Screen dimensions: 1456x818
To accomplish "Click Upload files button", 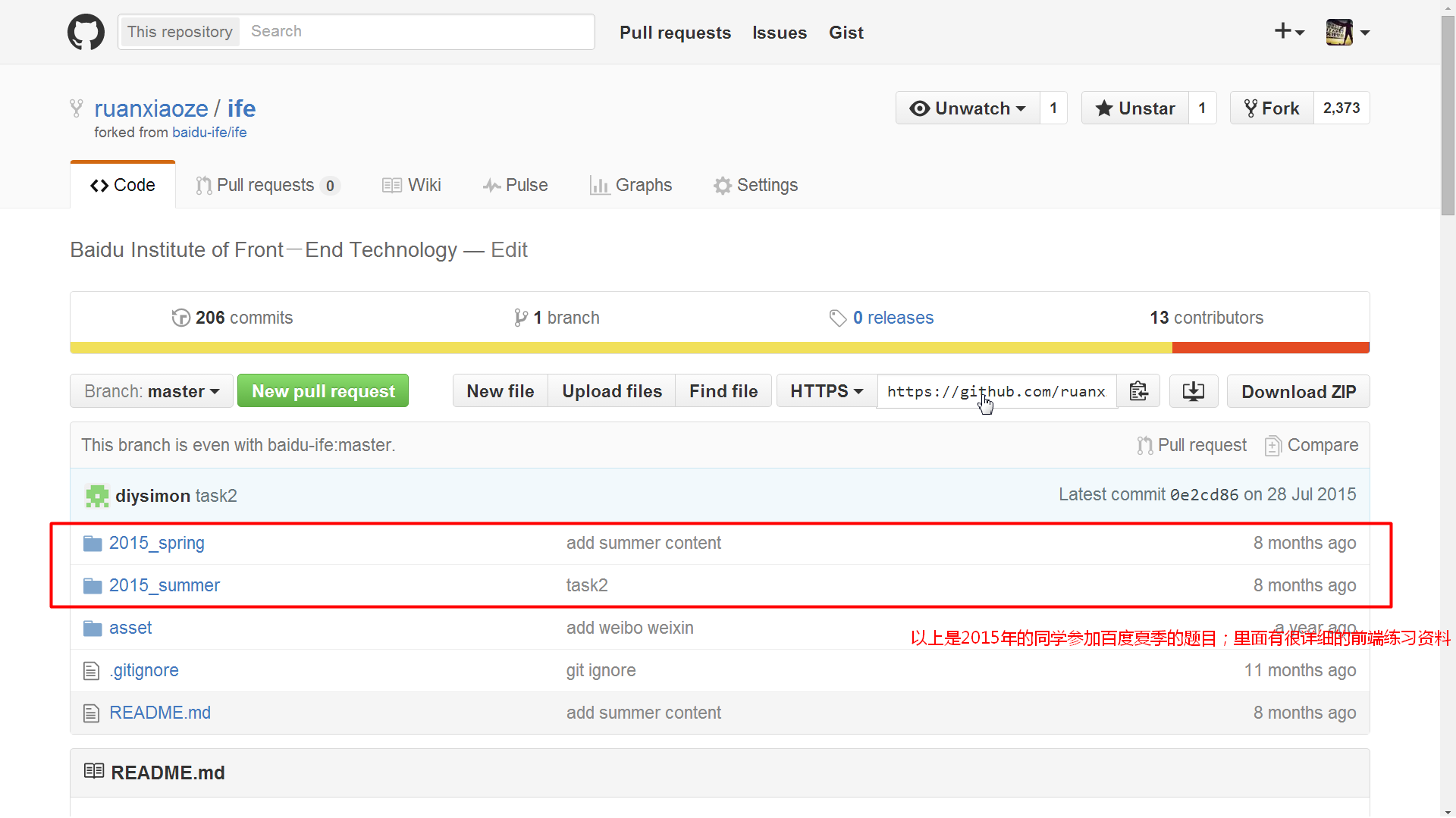I will point(612,391).
